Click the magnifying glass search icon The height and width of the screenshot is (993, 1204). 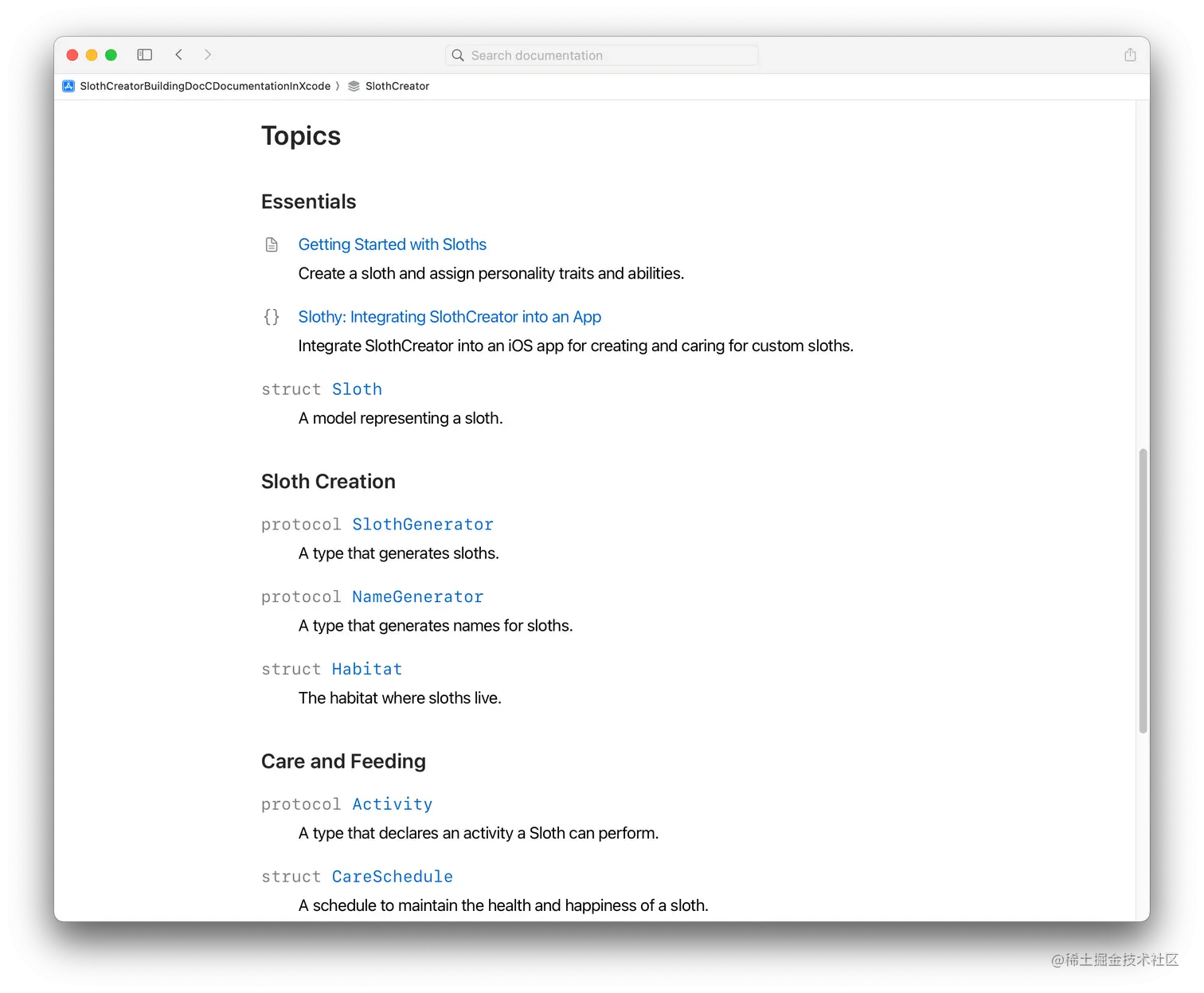(458, 56)
